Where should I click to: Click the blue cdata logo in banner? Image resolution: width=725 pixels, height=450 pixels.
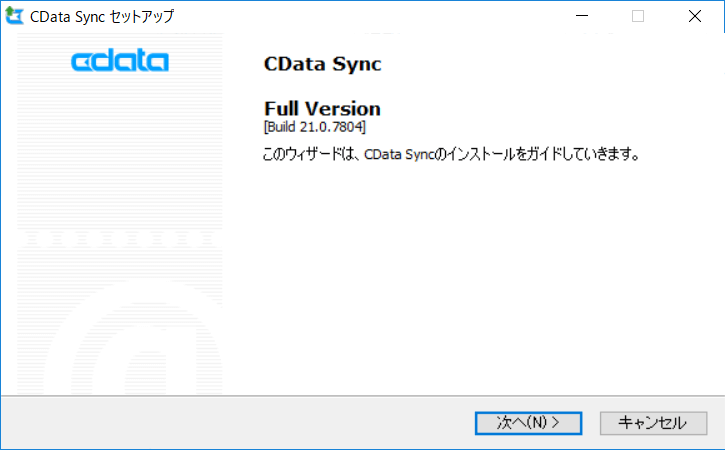[x=120, y=62]
